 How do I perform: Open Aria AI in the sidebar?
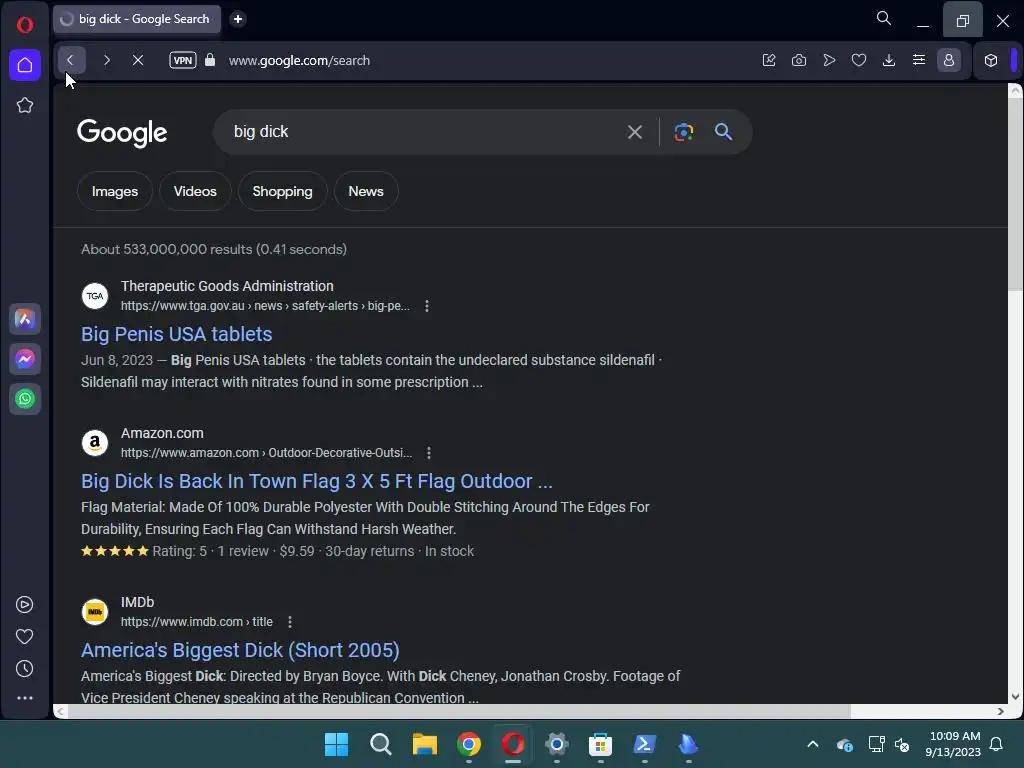pyautogui.click(x=25, y=319)
